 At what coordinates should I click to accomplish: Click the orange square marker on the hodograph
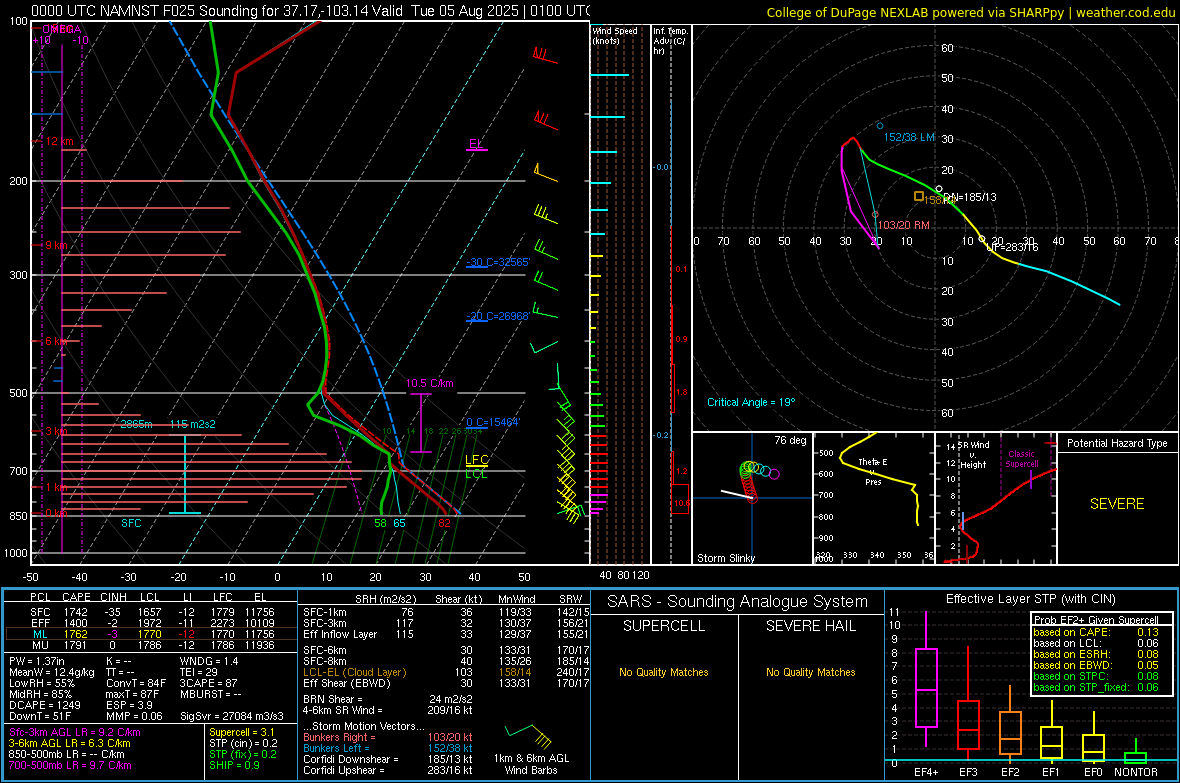919,197
